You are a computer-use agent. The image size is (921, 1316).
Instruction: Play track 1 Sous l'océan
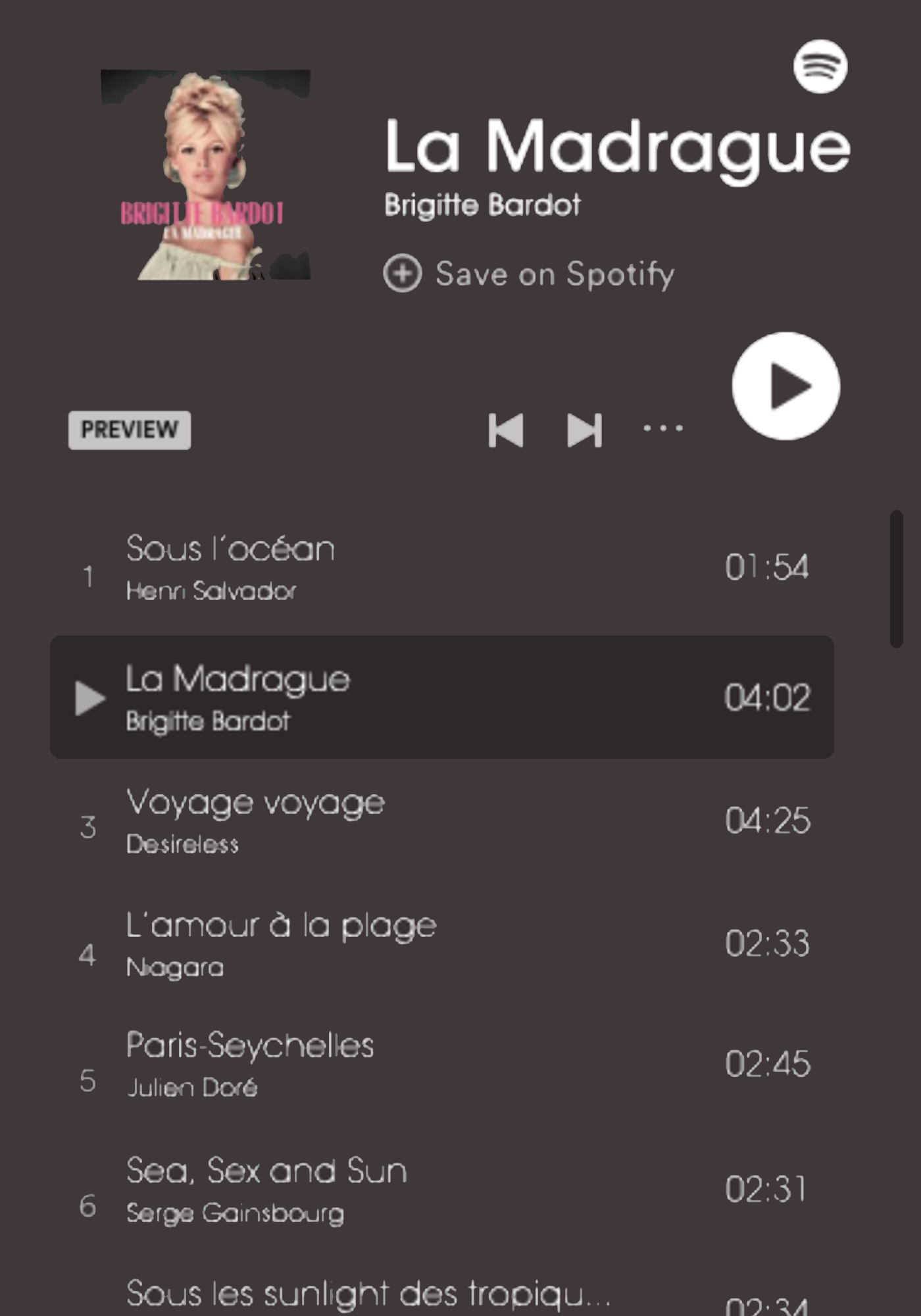(442, 568)
